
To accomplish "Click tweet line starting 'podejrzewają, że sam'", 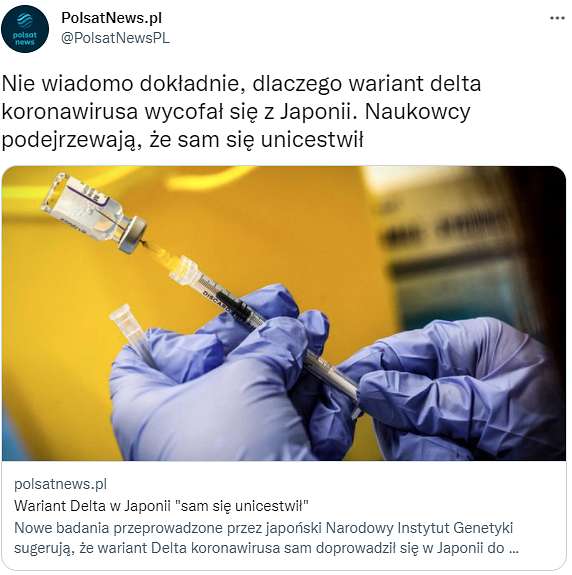I will (x=183, y=140).
